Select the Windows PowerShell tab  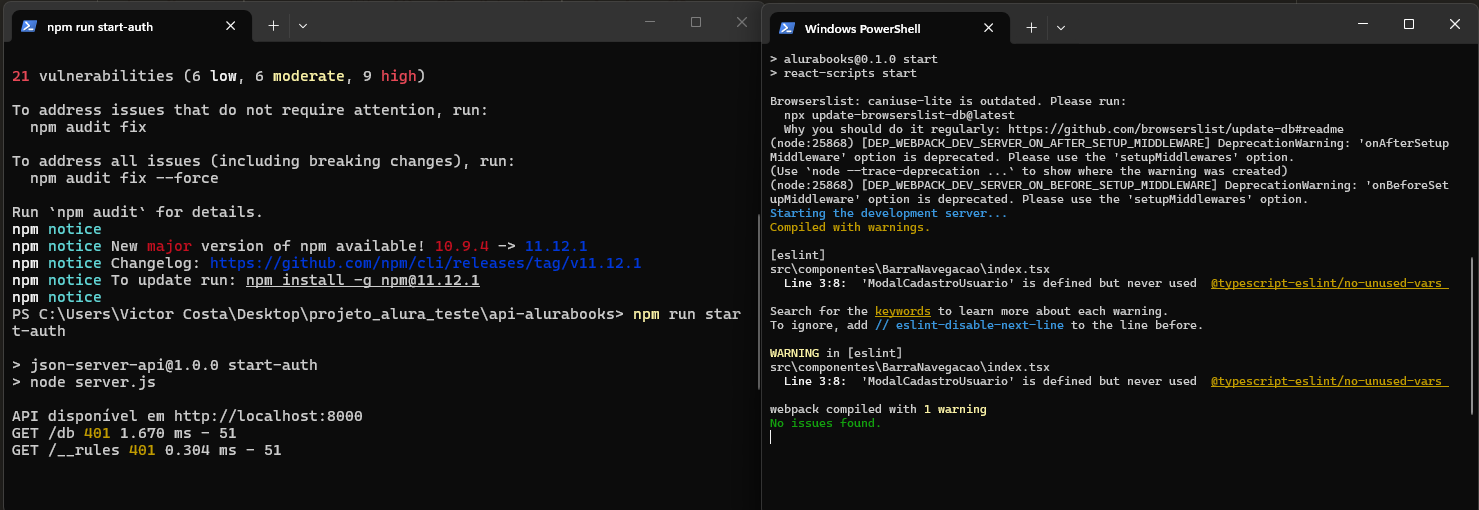(x=862, y=28)
